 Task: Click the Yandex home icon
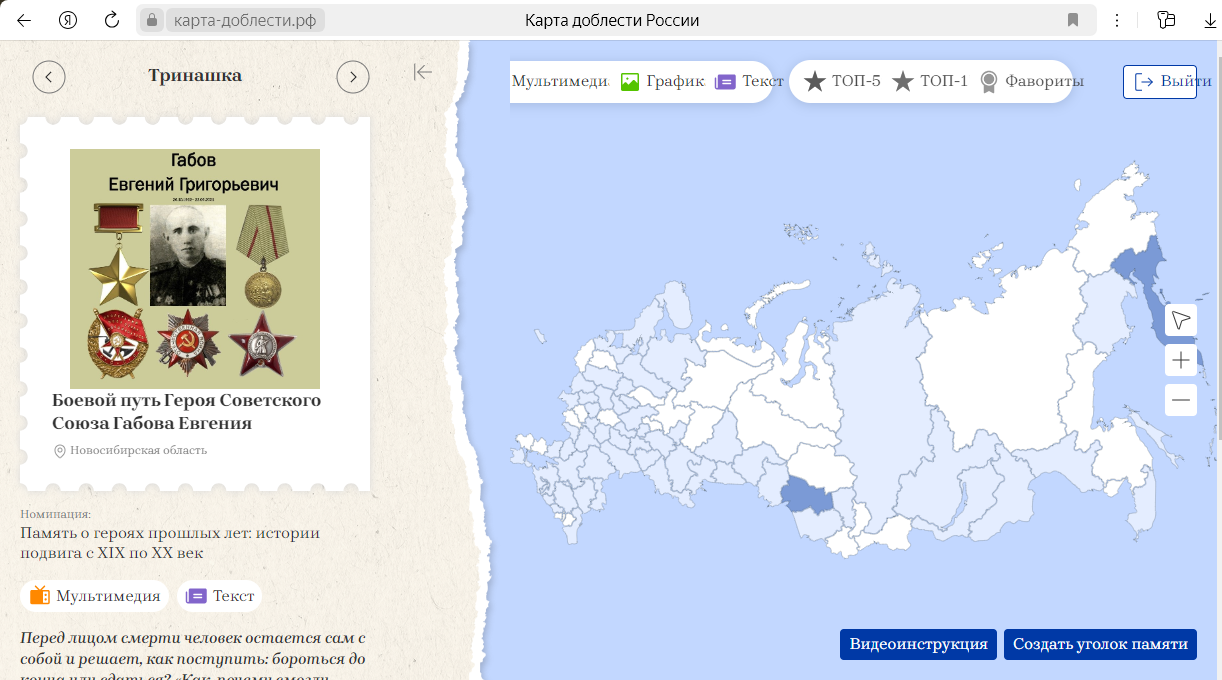click(x=68, y=20)
